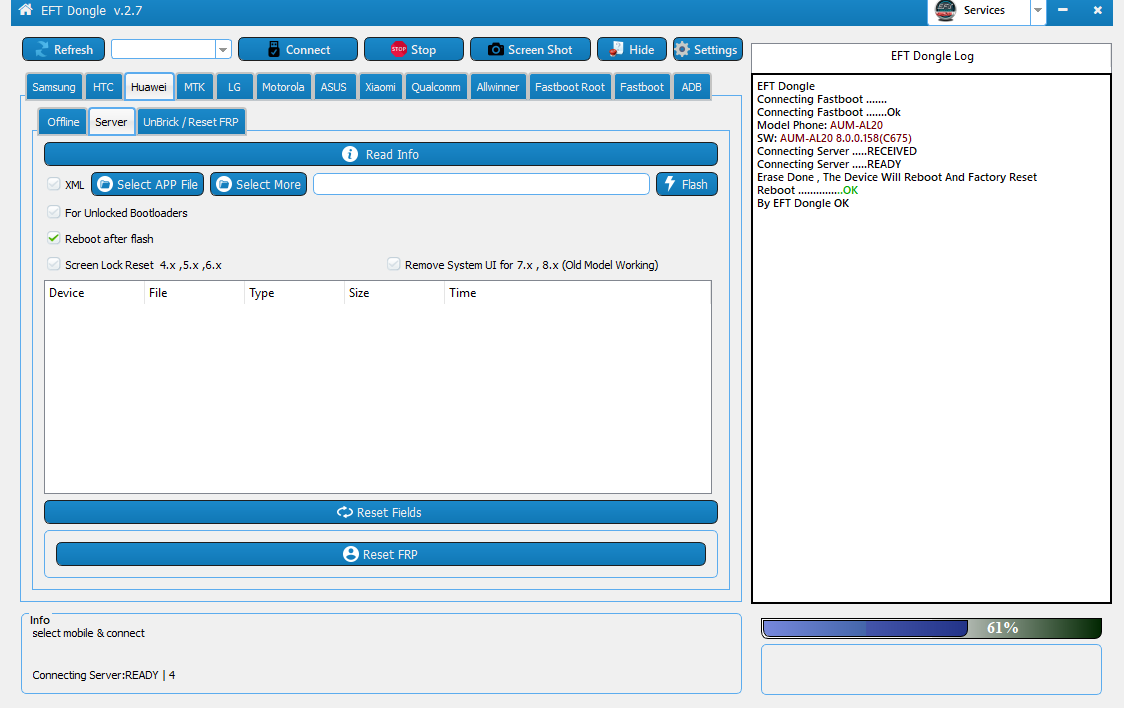This screenshot has height=708, width=1124.
Task: Click the Flash lightning button
Action: 686,184
